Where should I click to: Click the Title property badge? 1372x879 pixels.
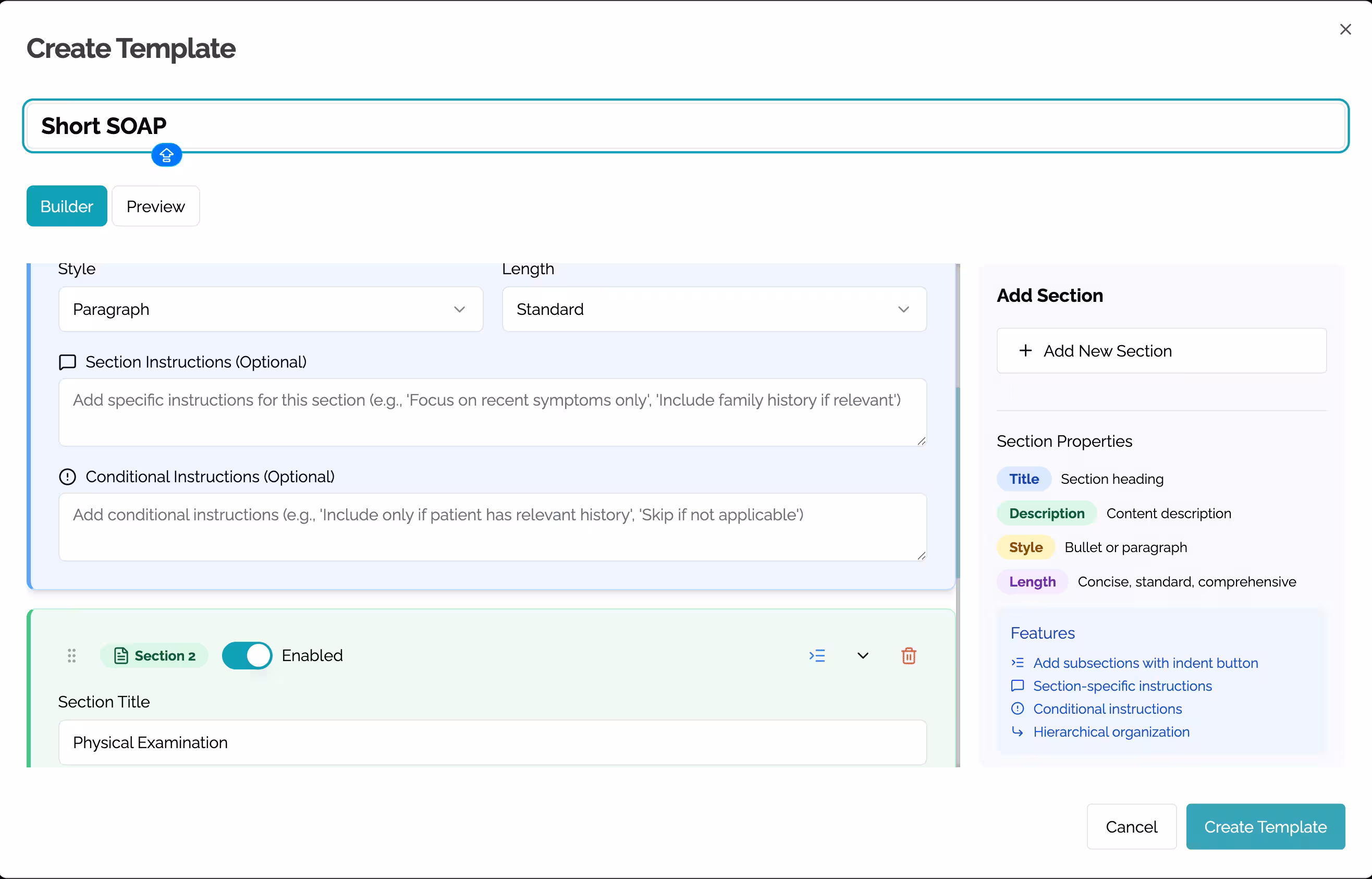pyautogui.click(x=1024, y=479)
